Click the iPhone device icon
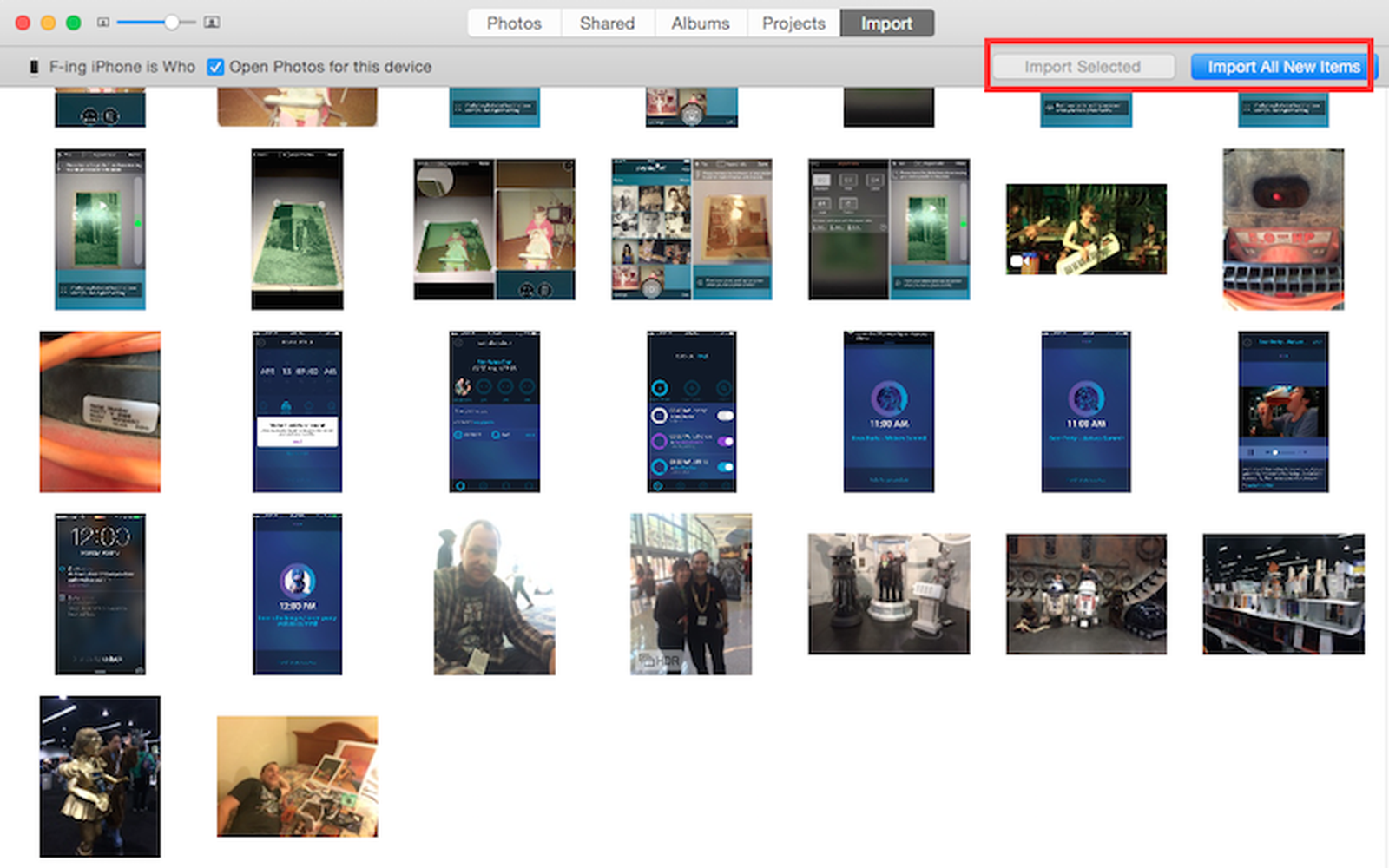1389x868 pixels. pyautogui.click(x=34, y=67)
